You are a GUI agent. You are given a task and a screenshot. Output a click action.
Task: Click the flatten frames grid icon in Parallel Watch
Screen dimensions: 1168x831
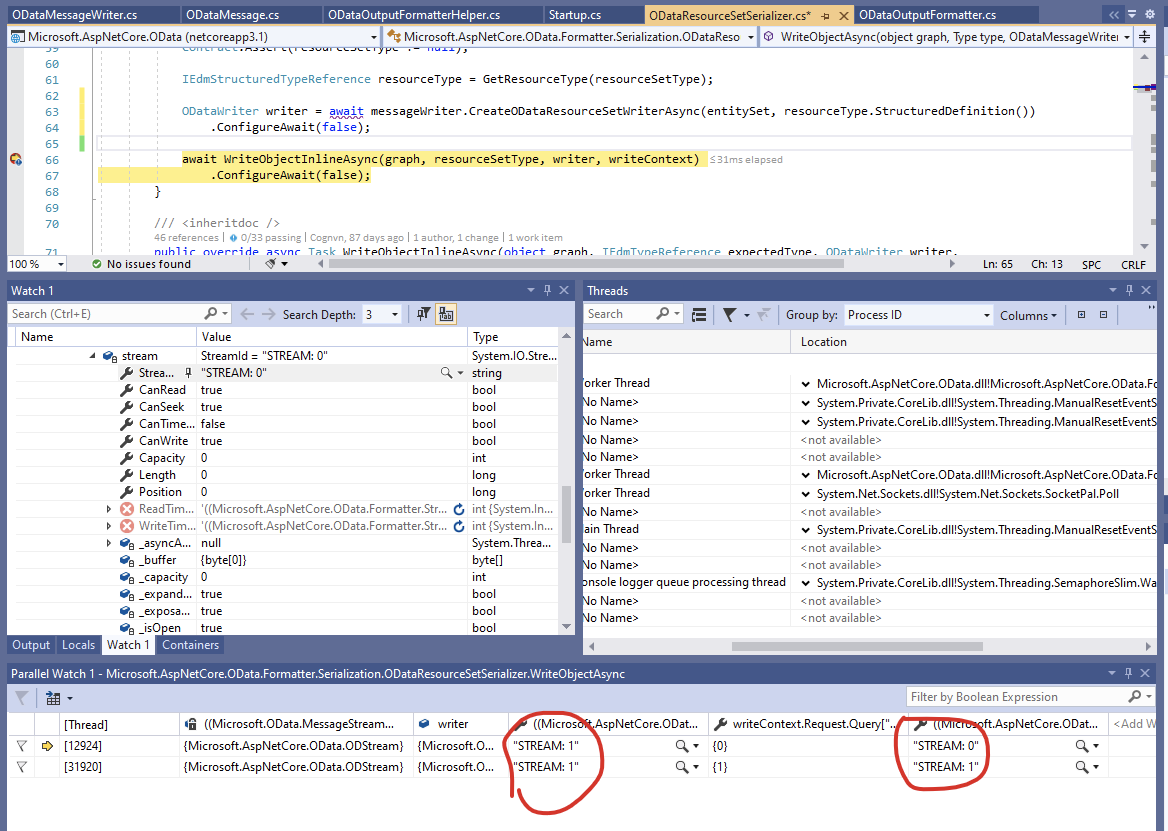click(53, 697)
